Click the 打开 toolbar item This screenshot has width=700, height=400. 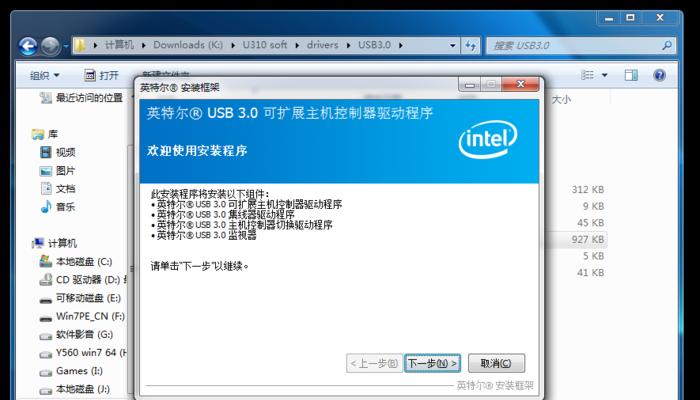pyautogui.click(x=102, y=75)
